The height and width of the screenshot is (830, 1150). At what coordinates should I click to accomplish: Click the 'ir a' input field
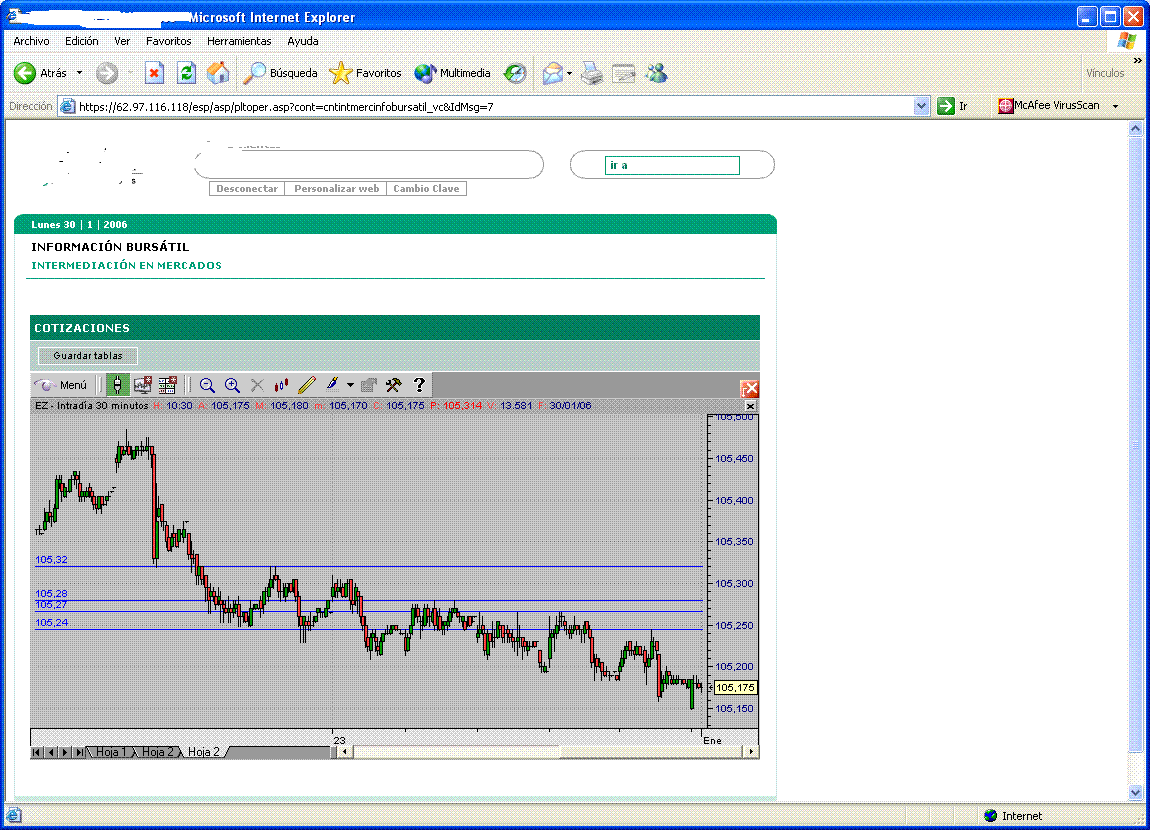pyautogui.click(x=672, y=166)
